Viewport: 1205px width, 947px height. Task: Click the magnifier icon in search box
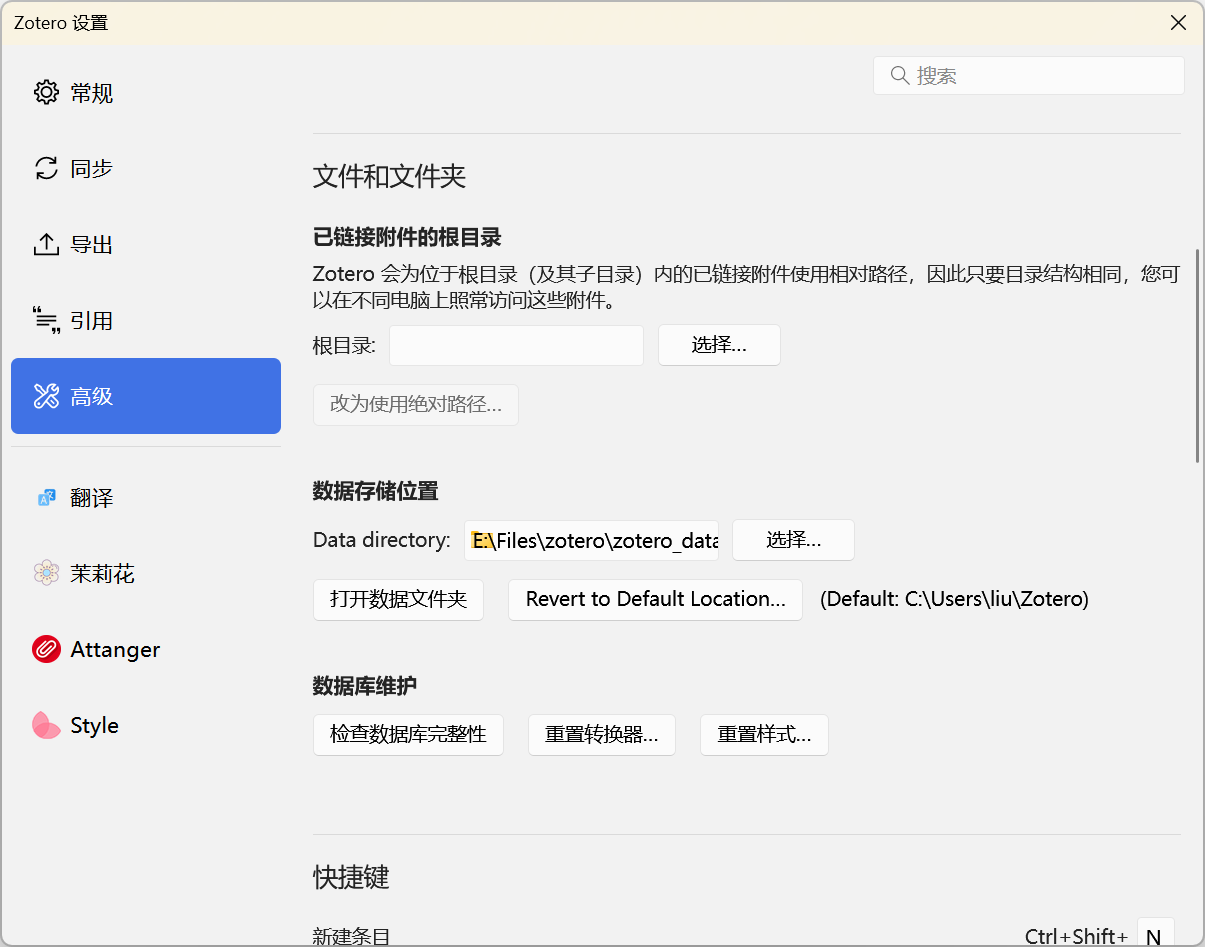[899, 76]
